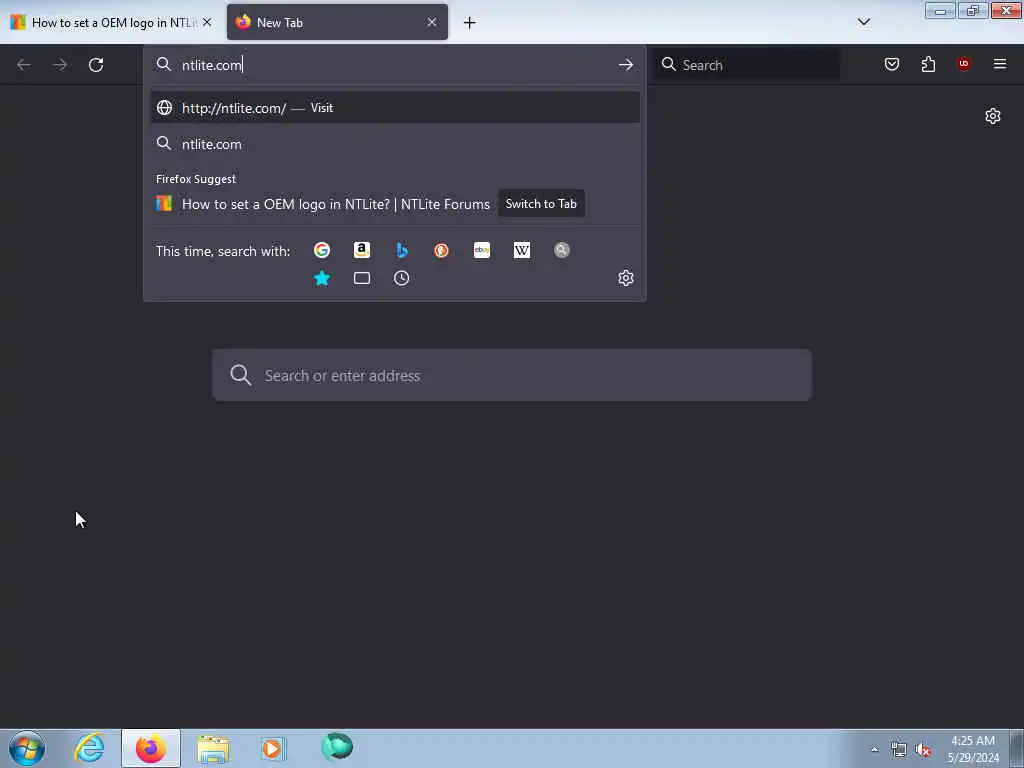
Task: Launch Internet Explorer from the taskbar
Action: [x=89, y=748]
